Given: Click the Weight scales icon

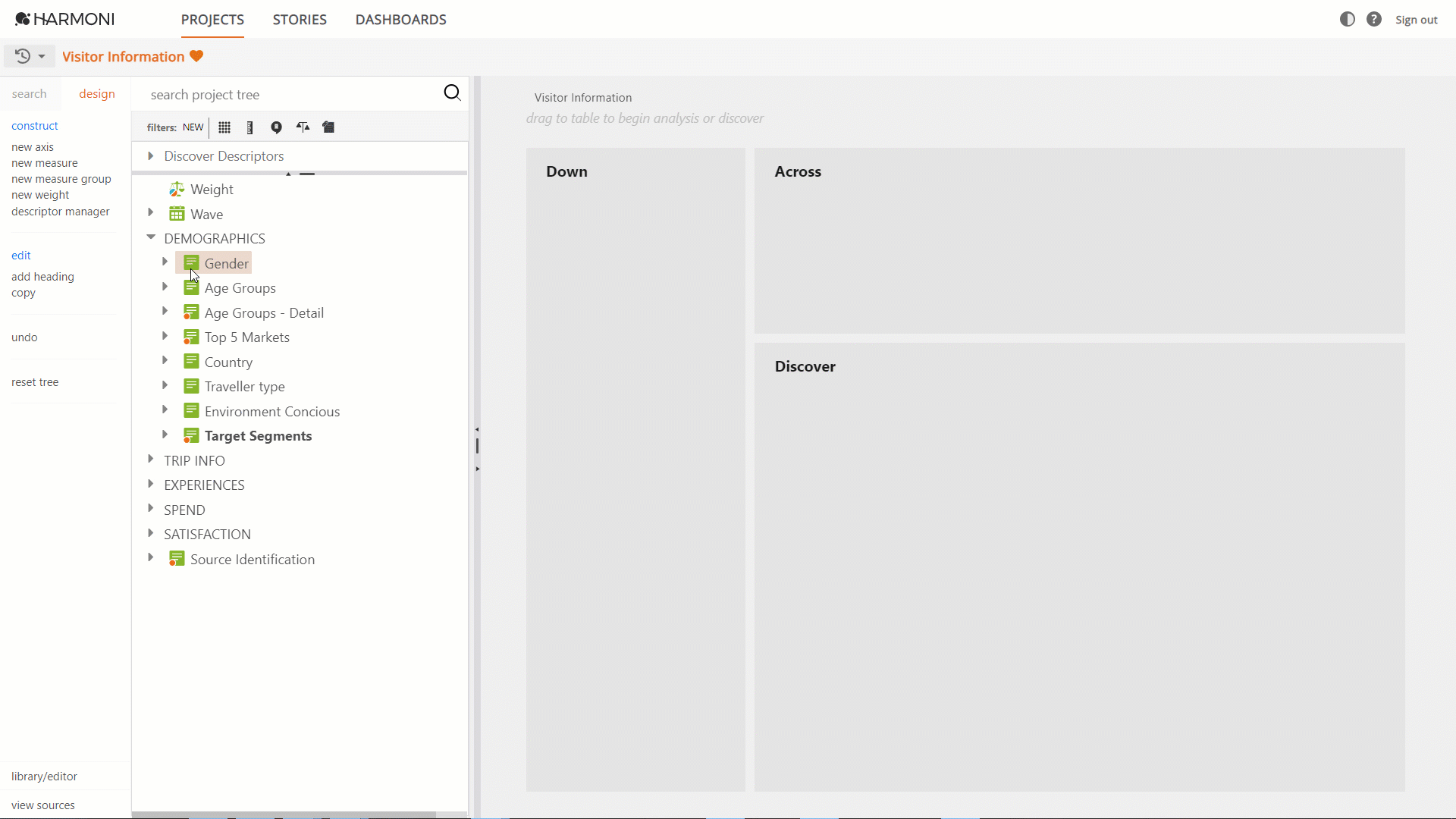Looking at the screenshot, I should click(x=177, y=189).
